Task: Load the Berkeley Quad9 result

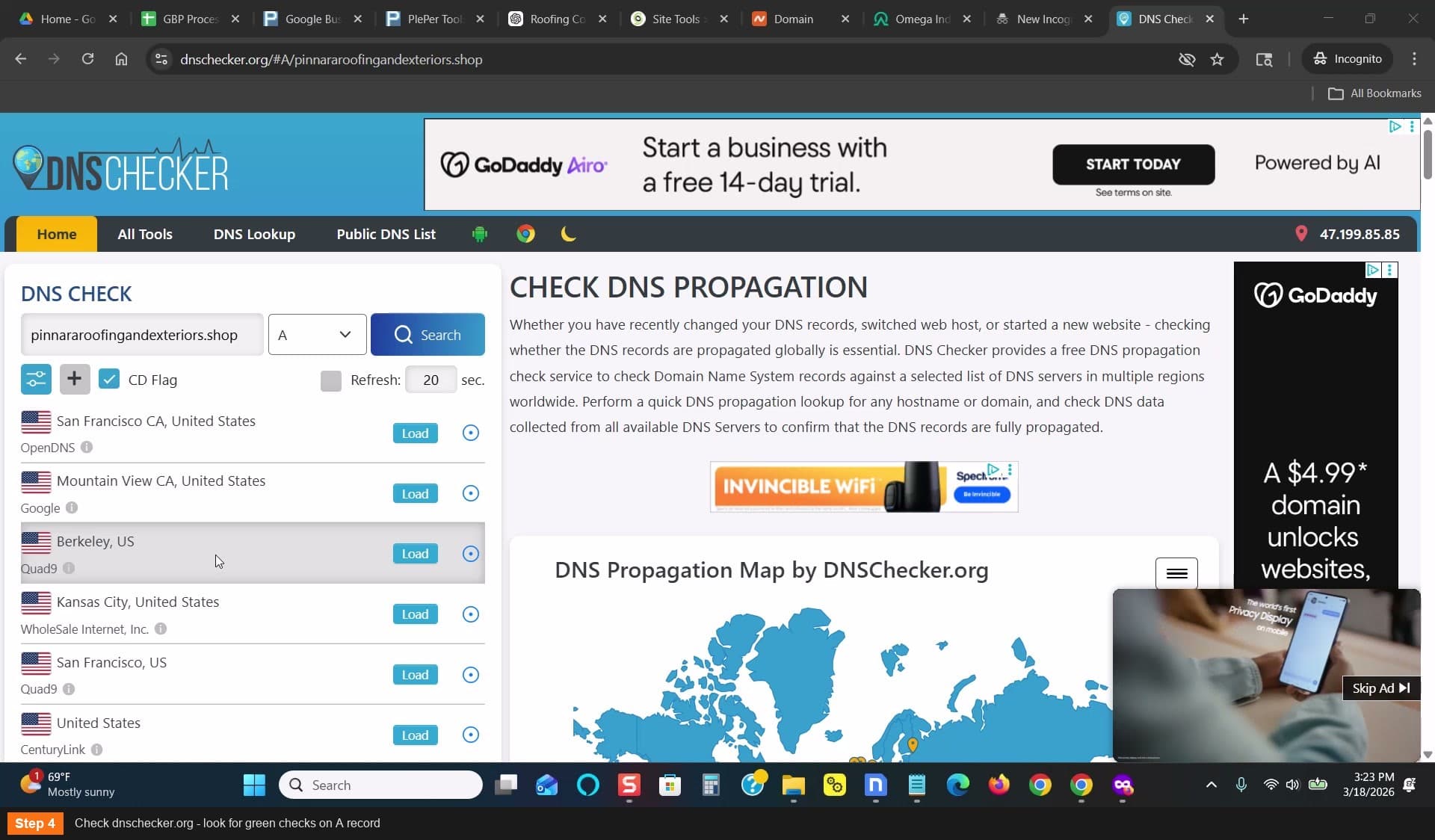Action: (416, 554)
